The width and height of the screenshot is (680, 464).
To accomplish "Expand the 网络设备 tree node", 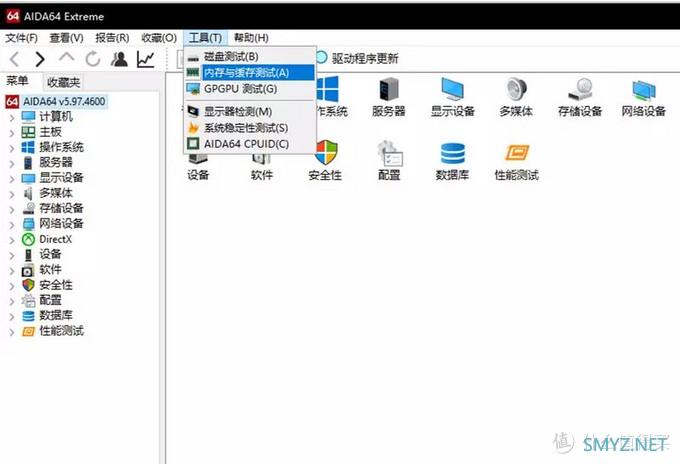I will 12,225.
